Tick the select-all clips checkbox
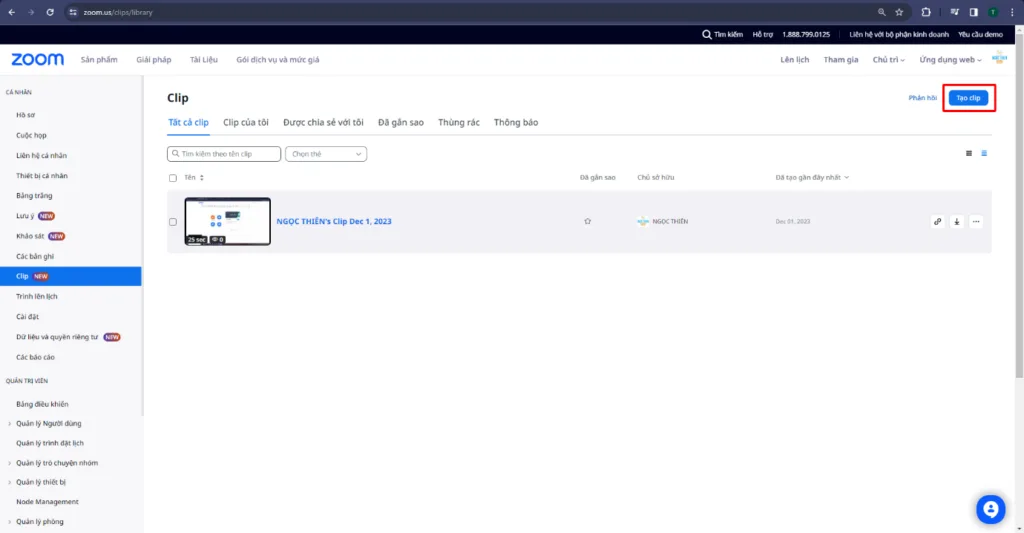Image resolution: width=1024 pixels, height=533 pixels. click(173, 178)
